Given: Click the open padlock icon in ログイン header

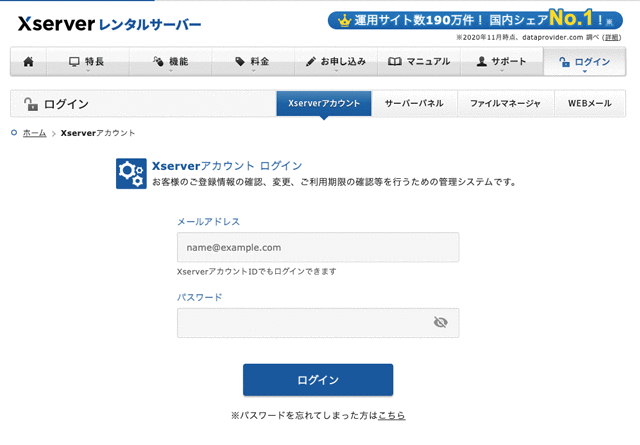Looking at the screenshot, I should click(x=31, y=104).
